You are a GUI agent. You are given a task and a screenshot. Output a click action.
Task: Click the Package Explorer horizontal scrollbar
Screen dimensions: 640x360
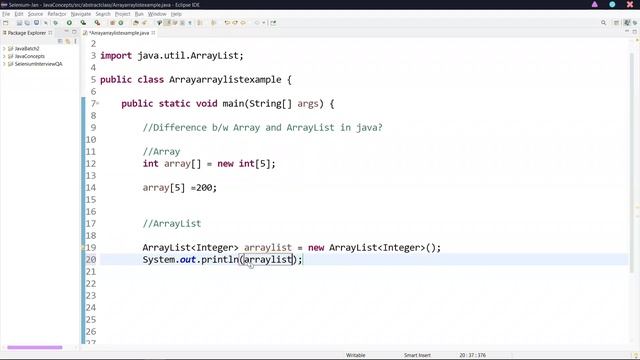point(35,347)
